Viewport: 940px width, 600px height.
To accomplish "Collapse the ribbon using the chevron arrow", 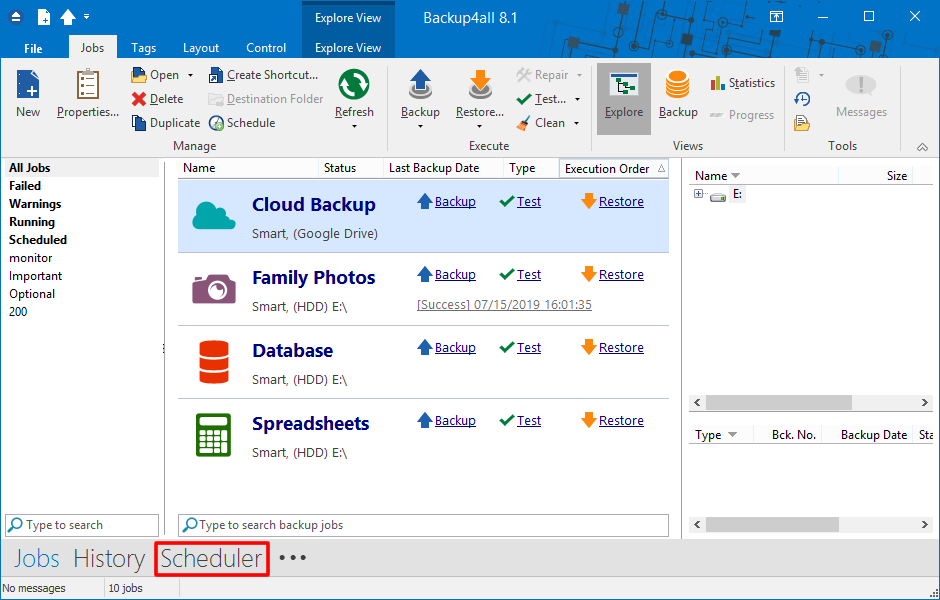I will pyautogui.click(x=922, y=146).
